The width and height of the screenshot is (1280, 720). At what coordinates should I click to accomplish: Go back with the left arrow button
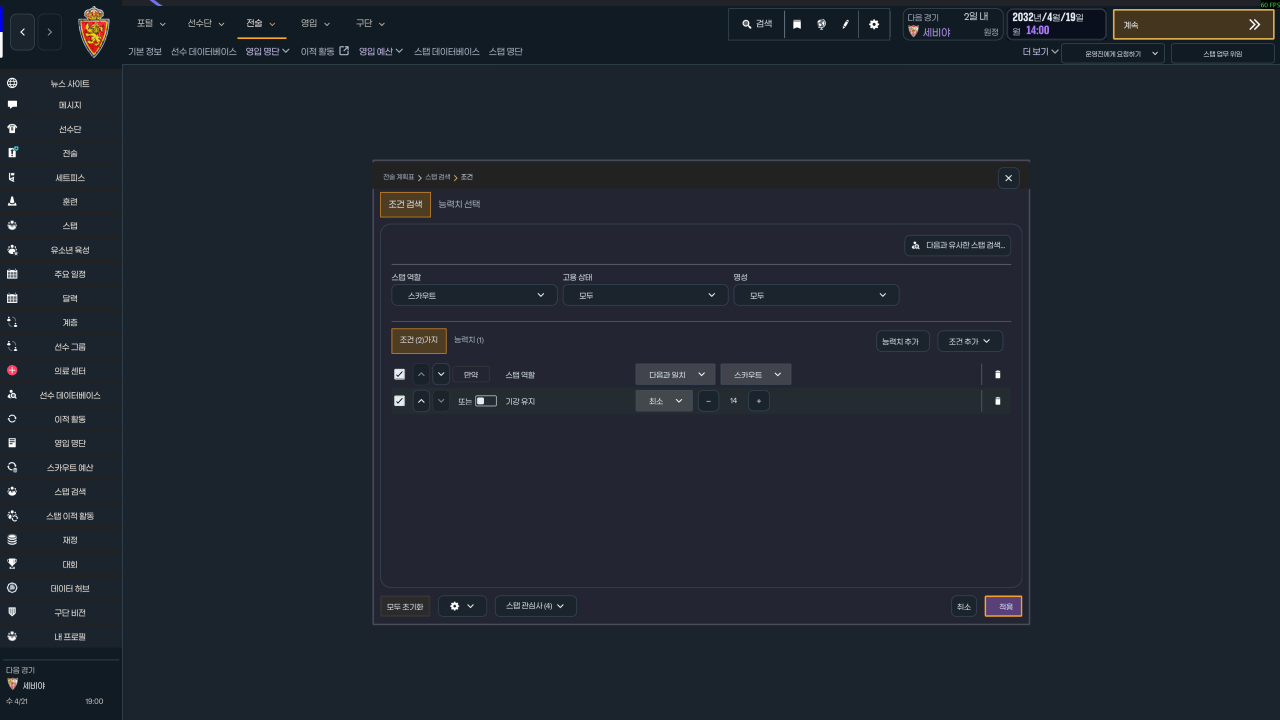[22, 32]
